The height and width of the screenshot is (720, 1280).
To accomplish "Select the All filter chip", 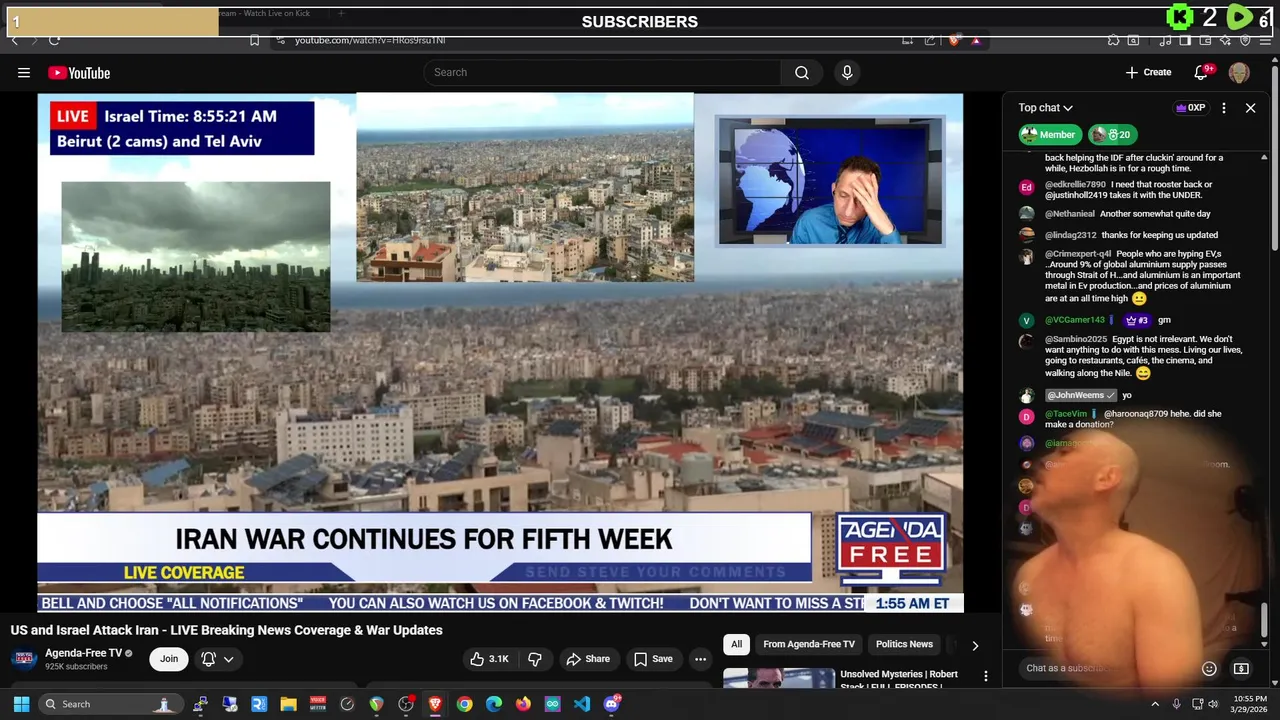I will 736,644.
